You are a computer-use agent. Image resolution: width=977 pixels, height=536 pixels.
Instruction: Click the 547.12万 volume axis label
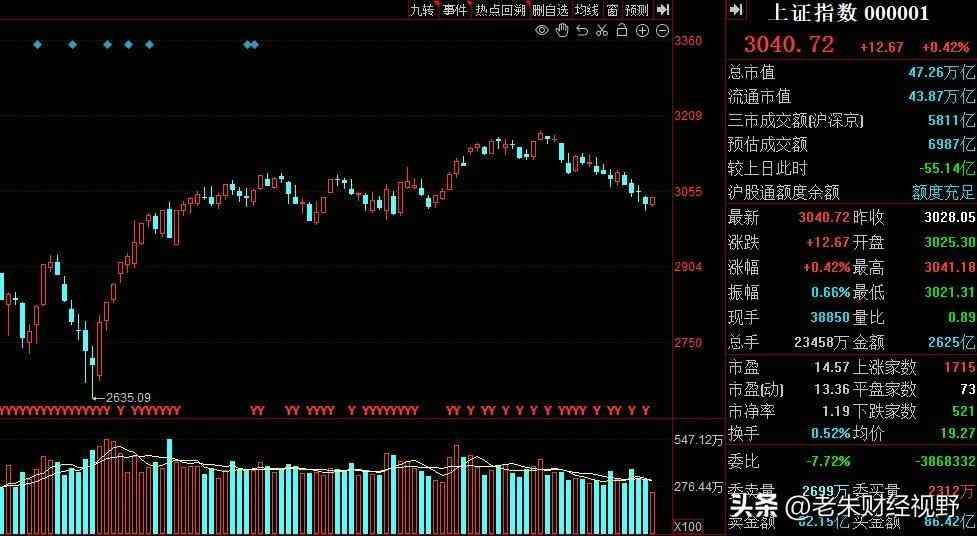(x=698, y=440)
